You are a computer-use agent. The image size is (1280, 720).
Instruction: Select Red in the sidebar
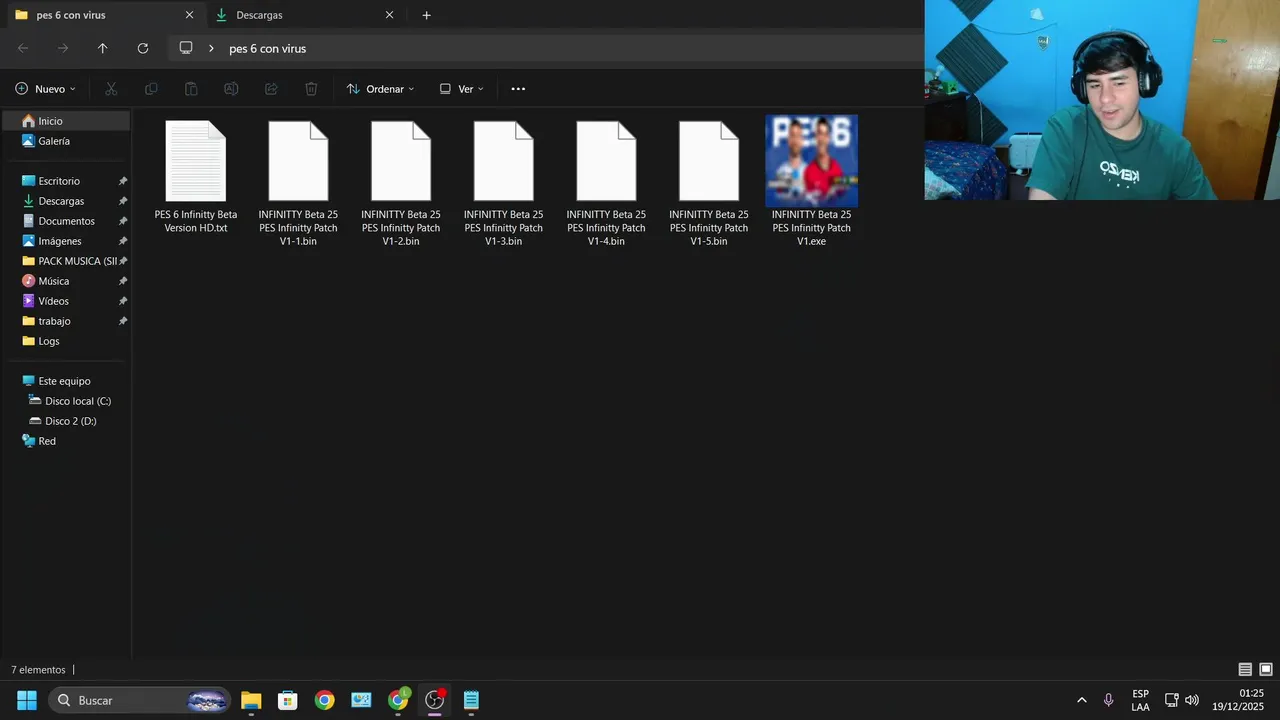point(66,441)
